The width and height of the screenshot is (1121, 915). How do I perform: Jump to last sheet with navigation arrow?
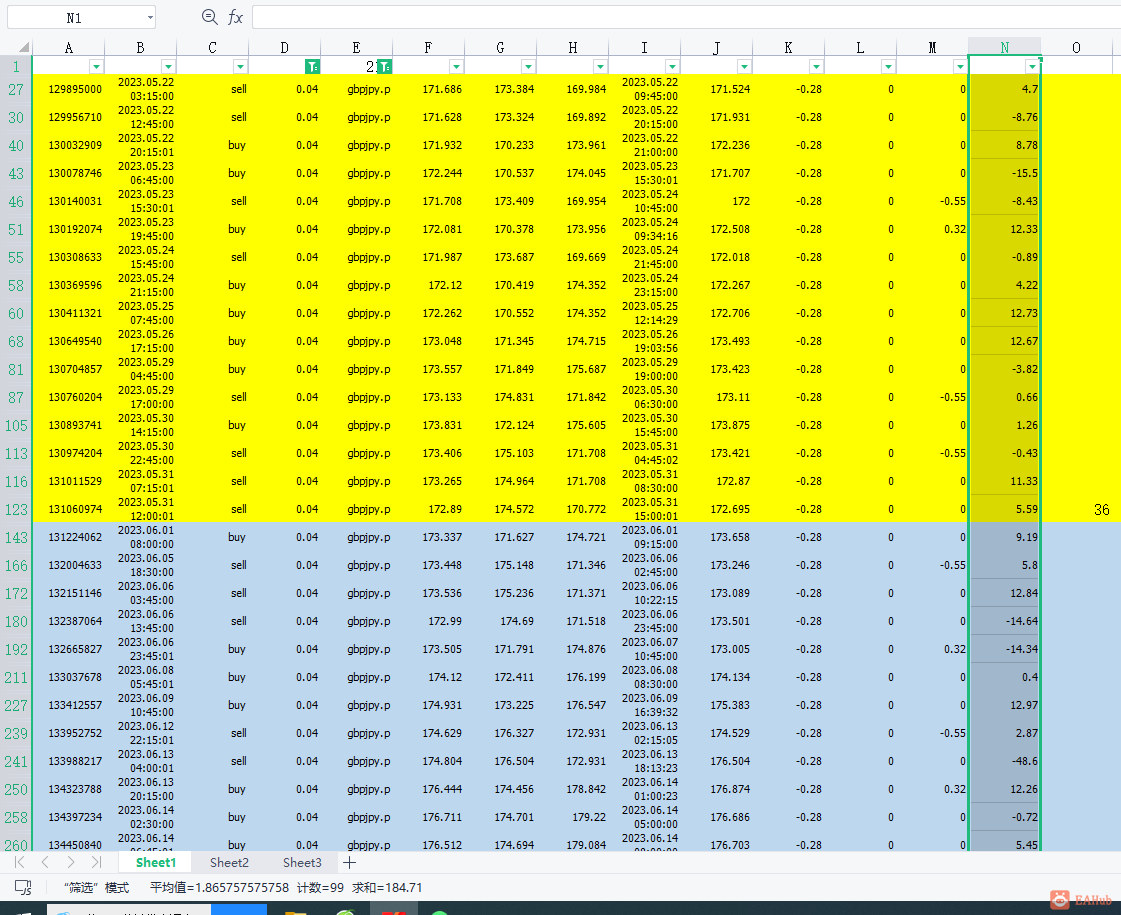(x=96, y=862)
